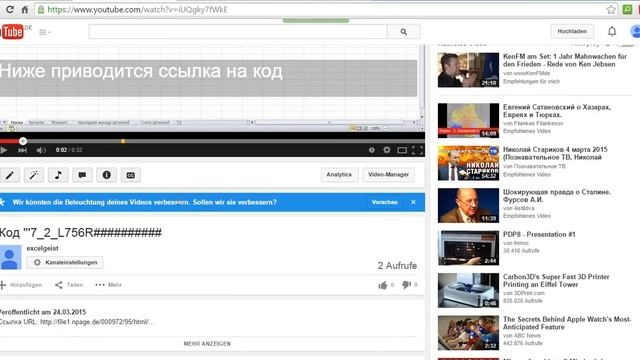Open Kanaleinstellungen channel settings
The image size is (640, 360).
(65, 262)
